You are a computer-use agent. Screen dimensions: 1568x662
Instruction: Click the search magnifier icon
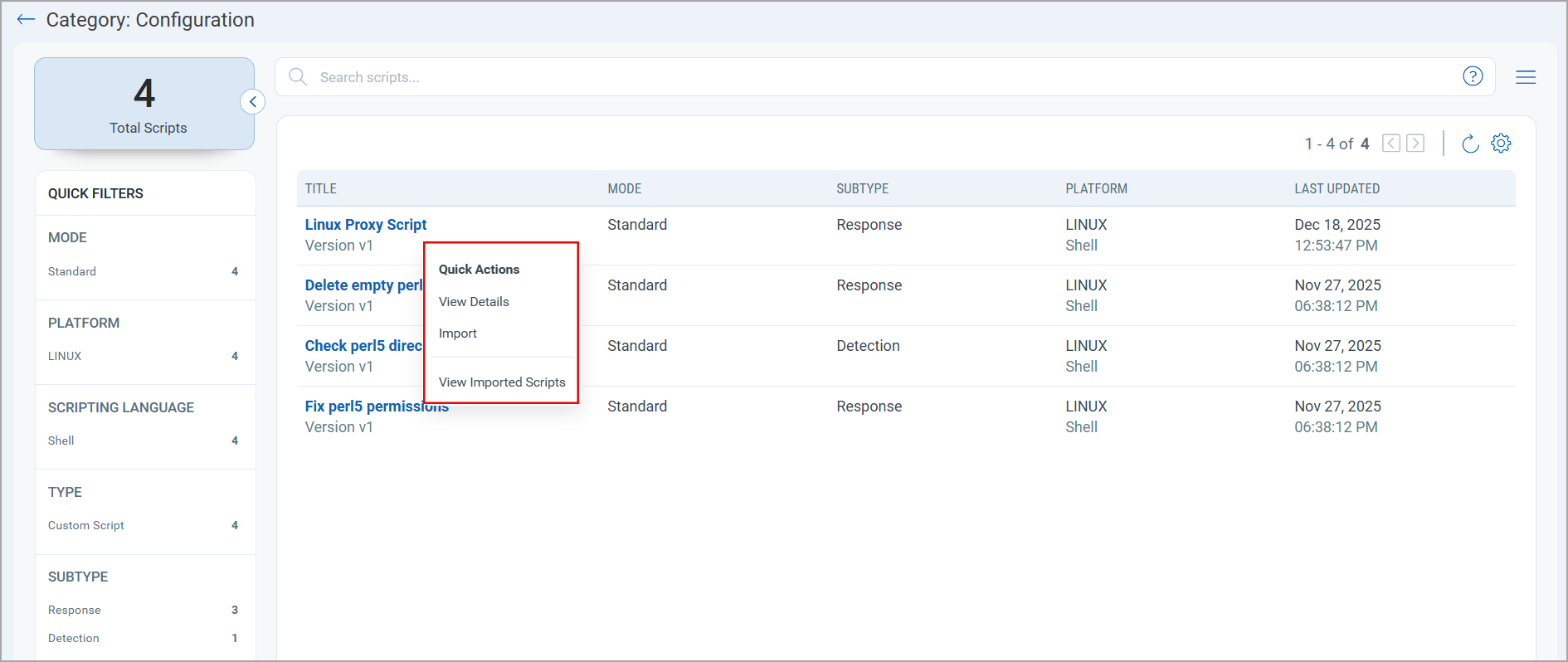298,77
